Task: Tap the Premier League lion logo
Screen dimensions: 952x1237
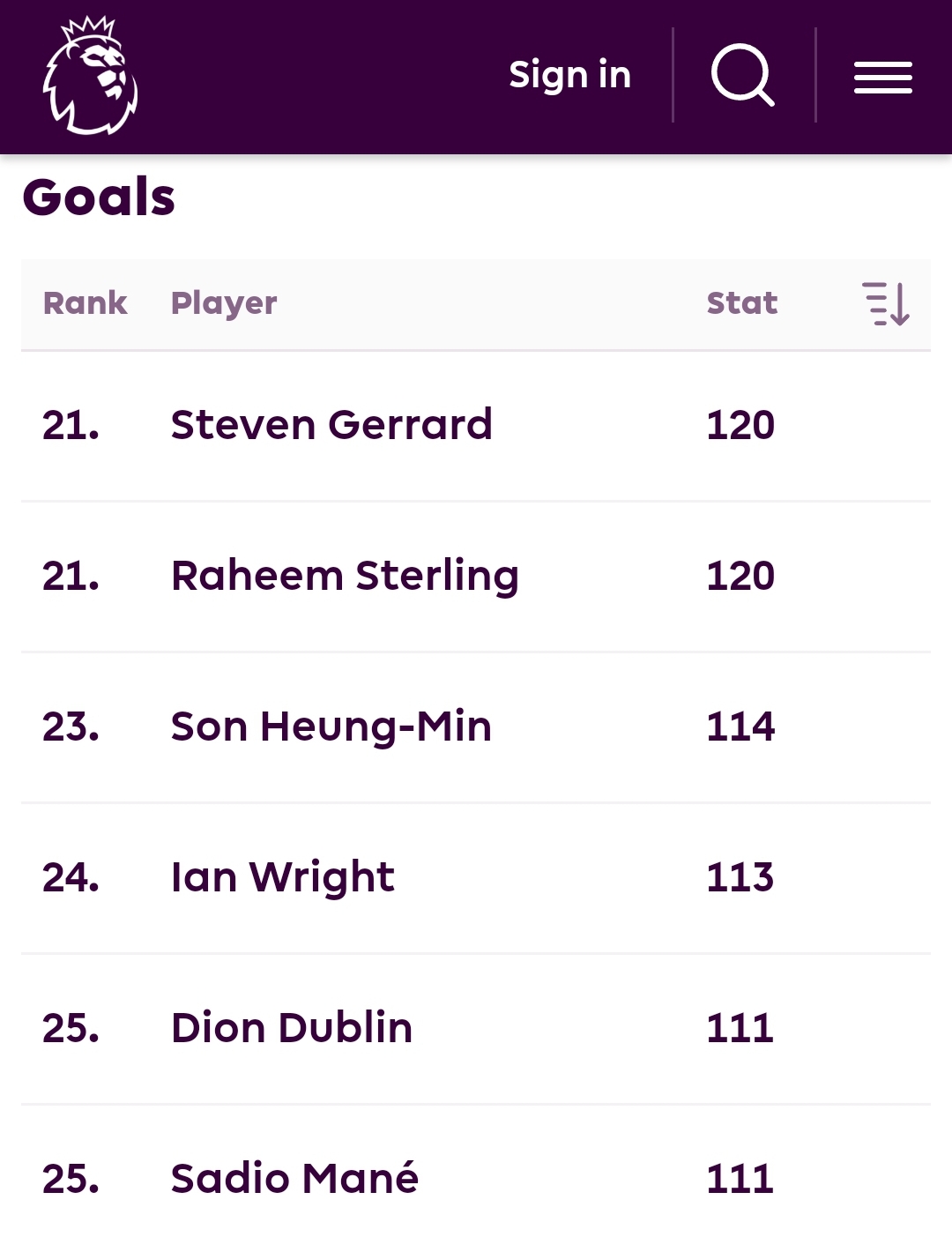Action: tap(91, 77)
